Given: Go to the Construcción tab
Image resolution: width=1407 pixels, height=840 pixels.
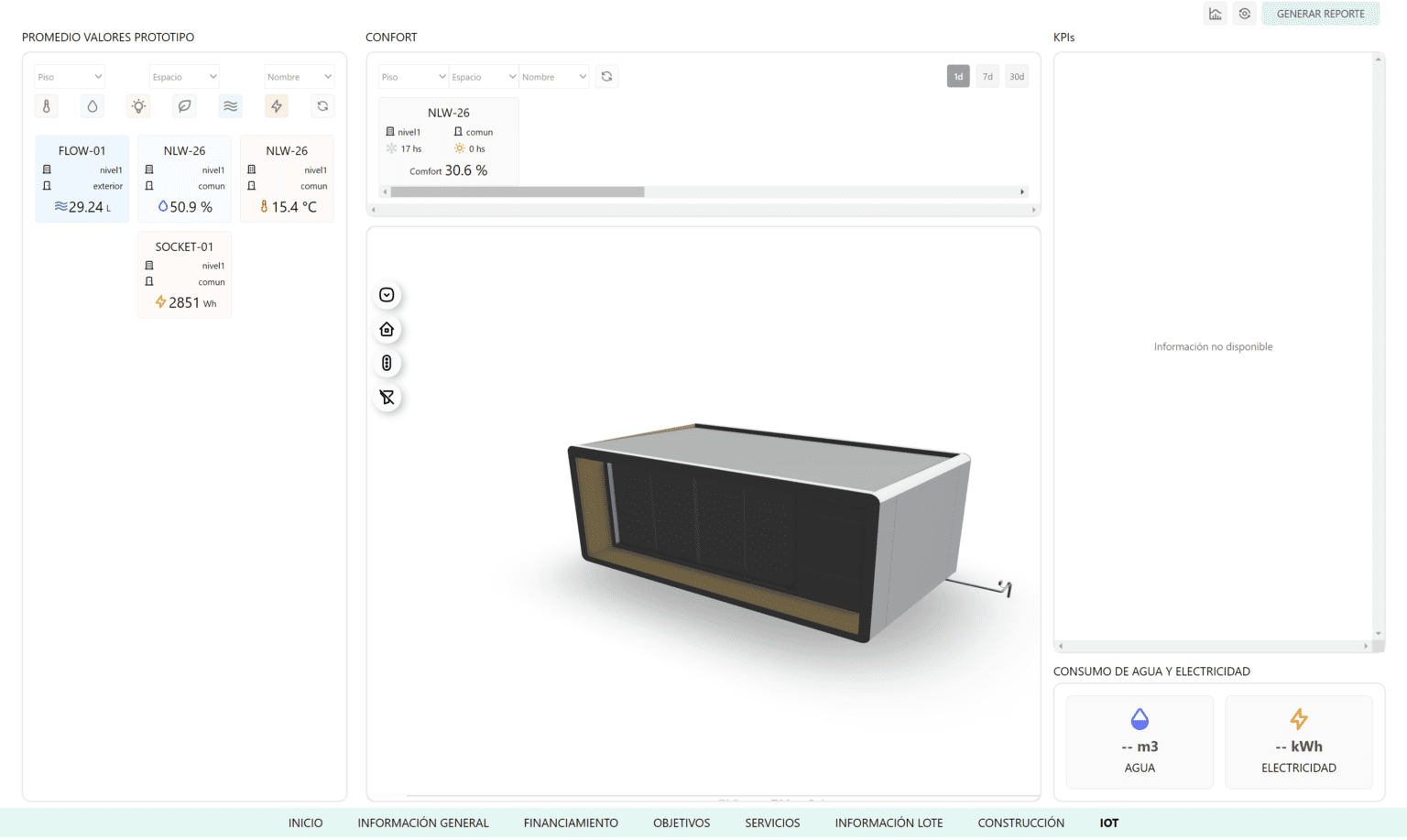Looking at the screenshot, I should tap(1020, 824).
